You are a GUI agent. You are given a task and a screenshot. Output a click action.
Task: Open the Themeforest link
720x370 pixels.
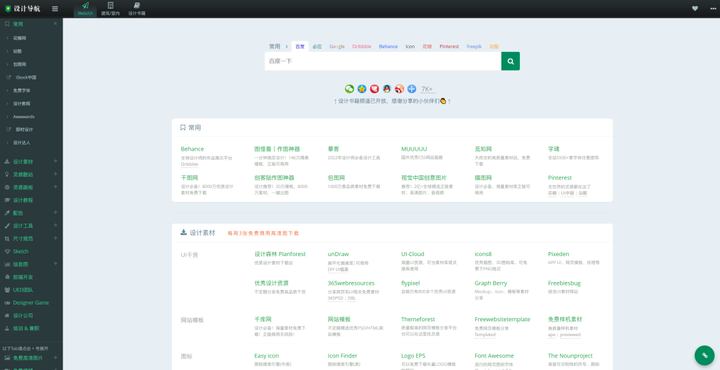point(418,319)
